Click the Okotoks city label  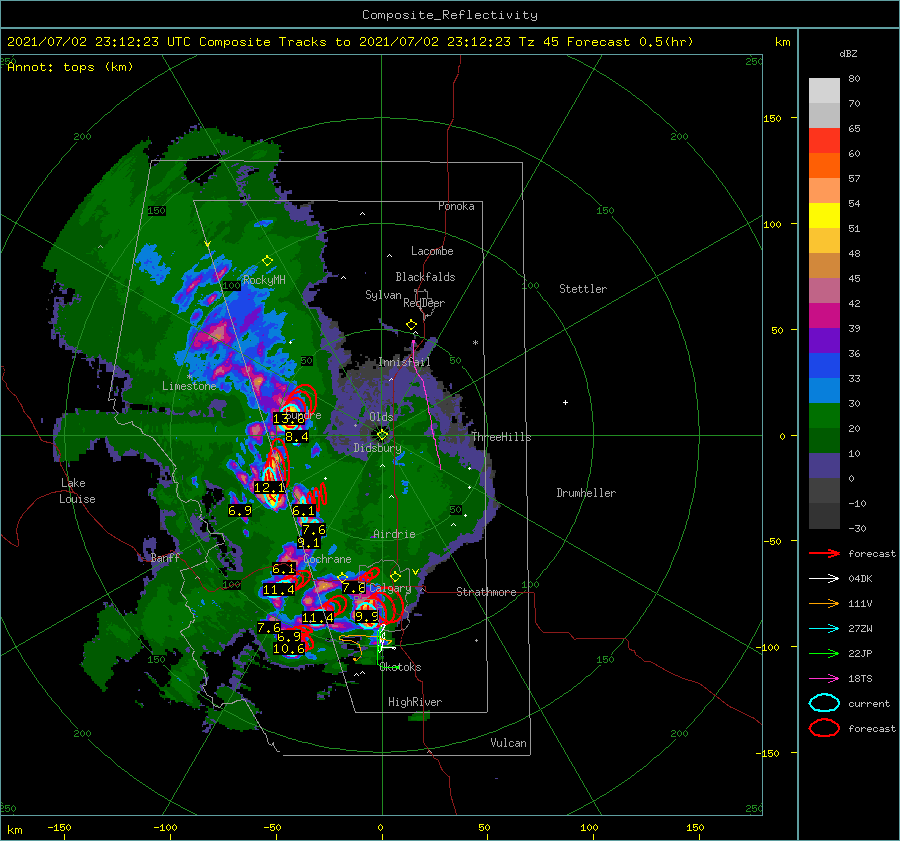400,667
